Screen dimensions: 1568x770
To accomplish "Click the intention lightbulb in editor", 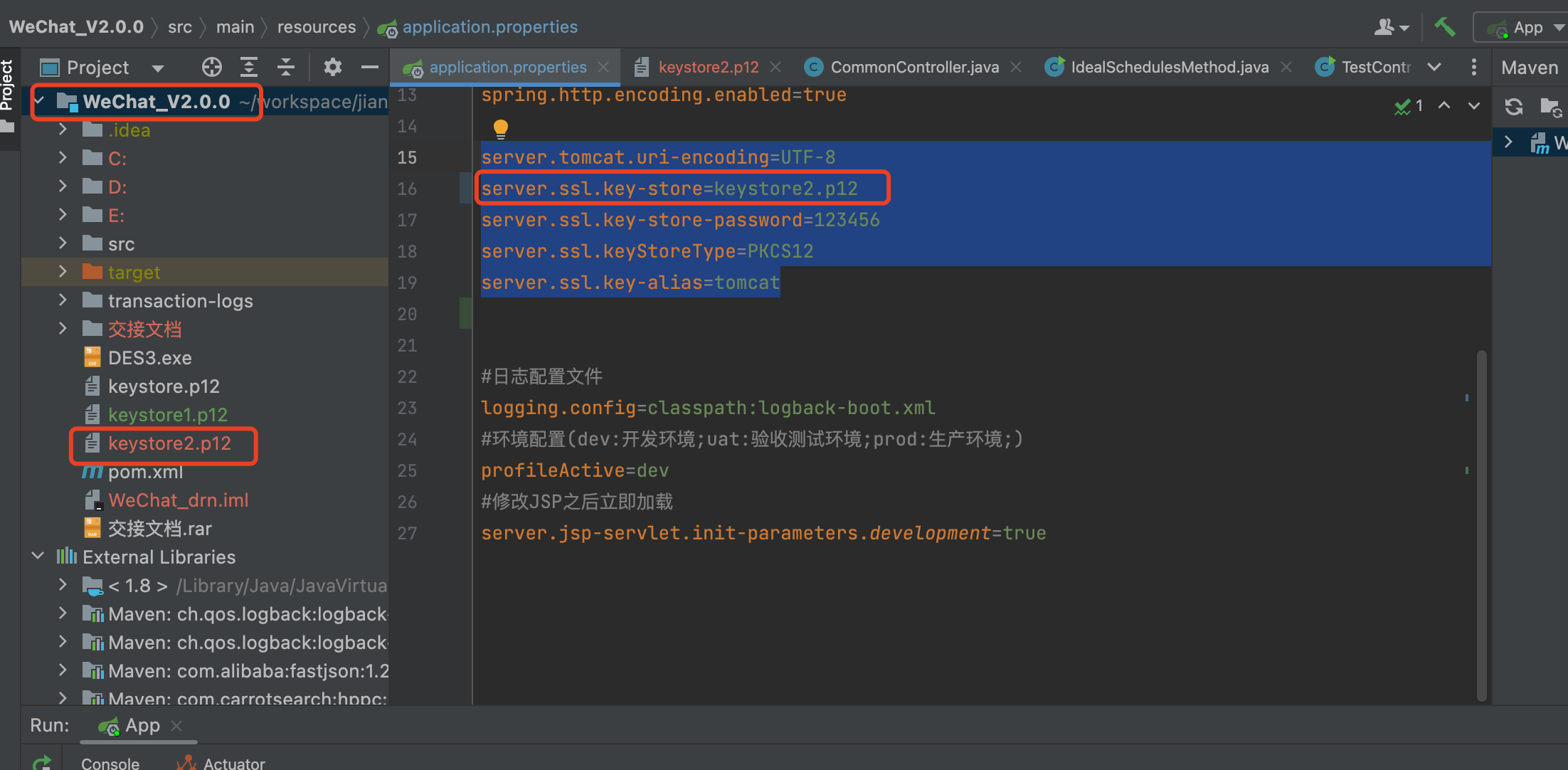I will tap(501, 128).
